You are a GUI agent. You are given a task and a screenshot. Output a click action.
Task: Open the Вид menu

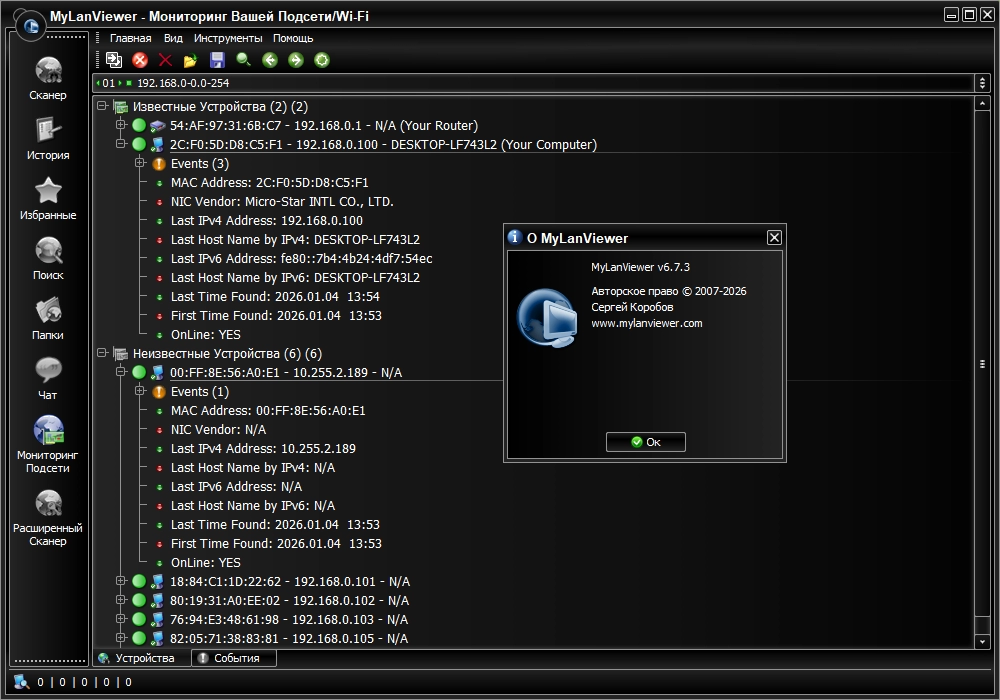click(x=173, y=38)
